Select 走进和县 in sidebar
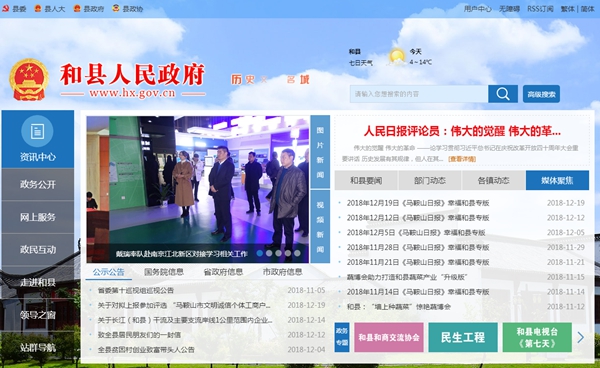 (38, 282)
